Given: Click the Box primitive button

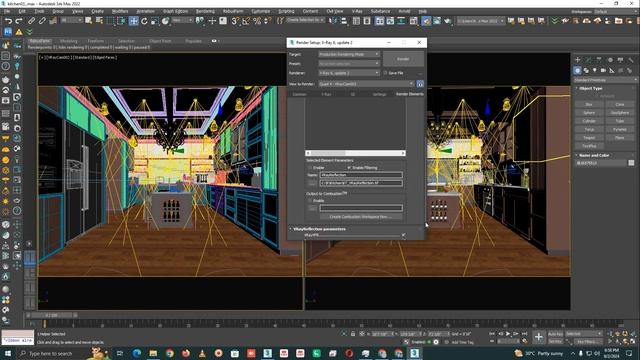Looking at the screenshot, I should click(589, 104).
